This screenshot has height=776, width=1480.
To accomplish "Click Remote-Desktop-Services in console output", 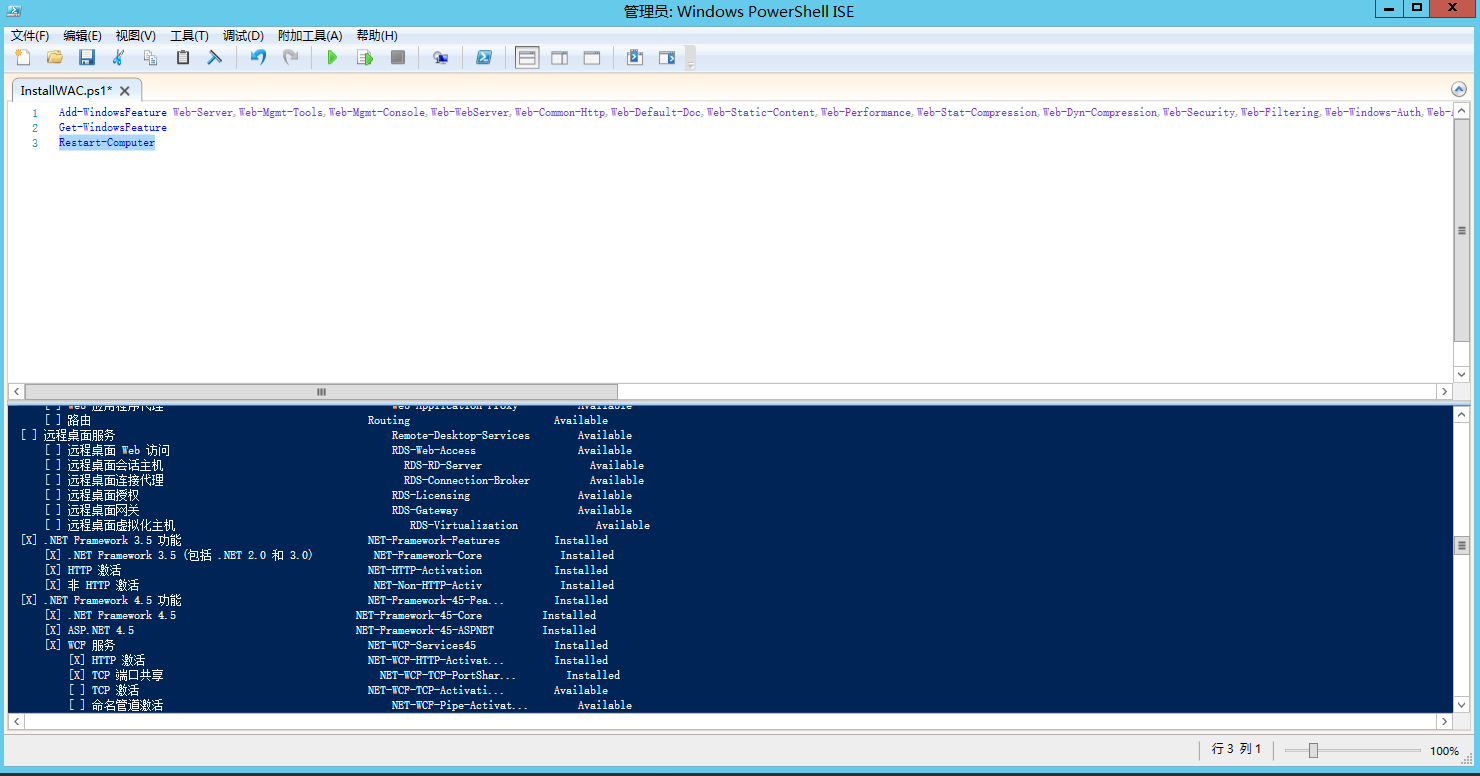I will [x=461, y=436].
